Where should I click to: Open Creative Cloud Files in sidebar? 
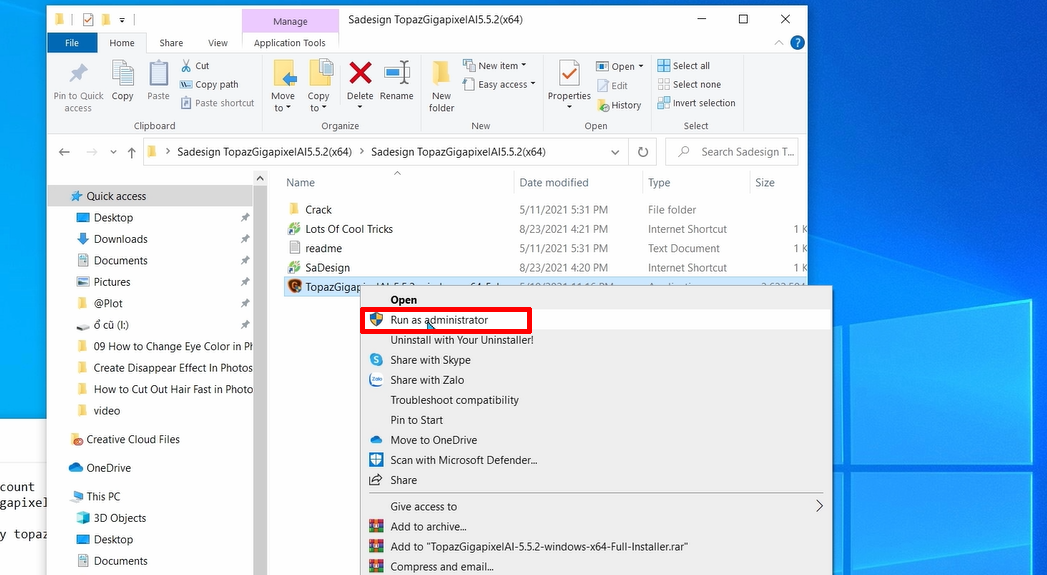(133, 439)
